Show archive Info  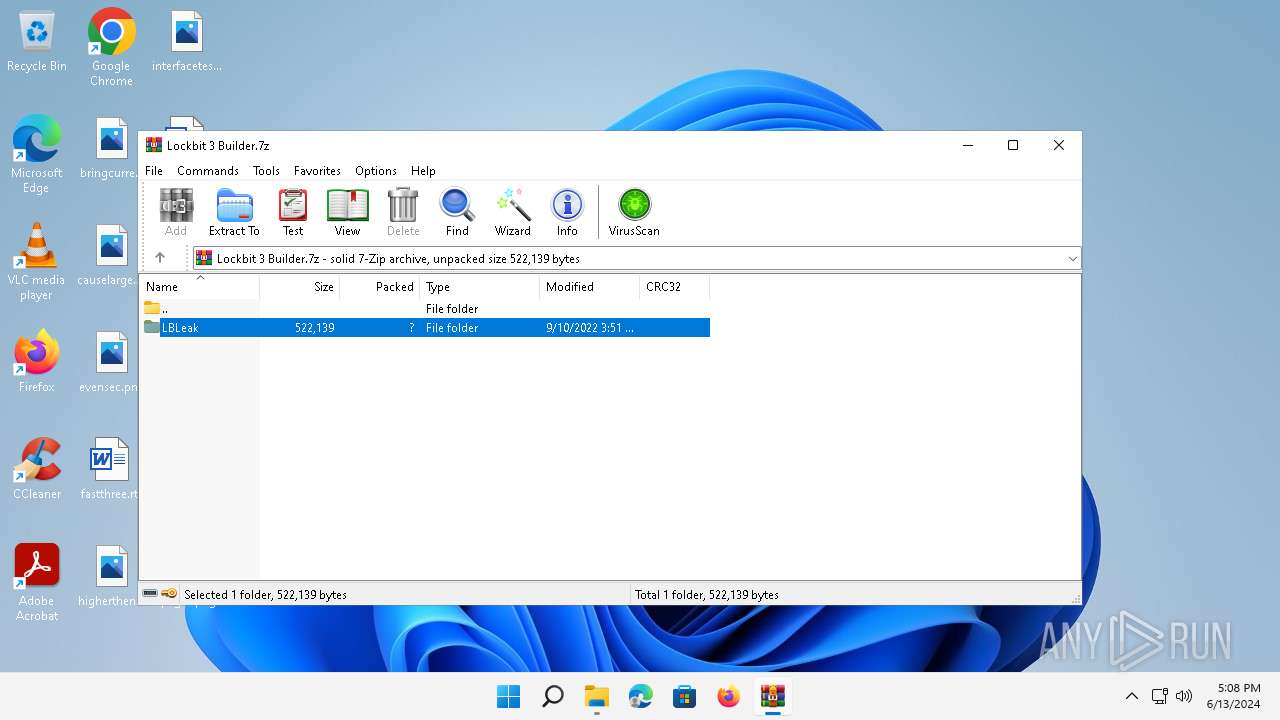coord(567,212)
